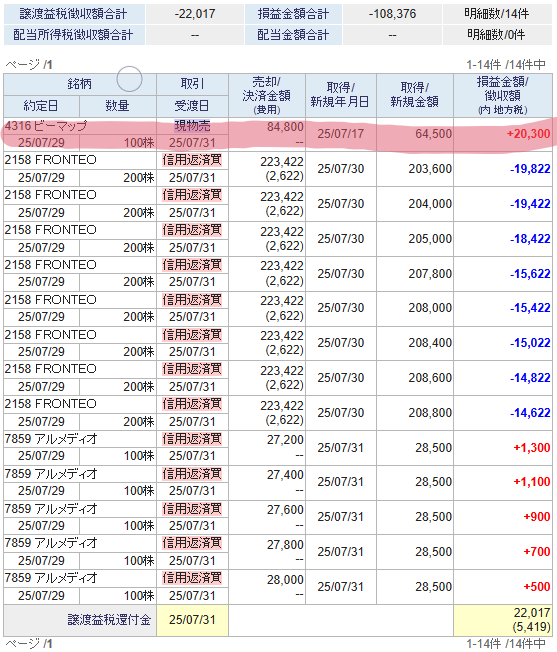Click the top ページ /1 indicator

click(x=29, y=65)
